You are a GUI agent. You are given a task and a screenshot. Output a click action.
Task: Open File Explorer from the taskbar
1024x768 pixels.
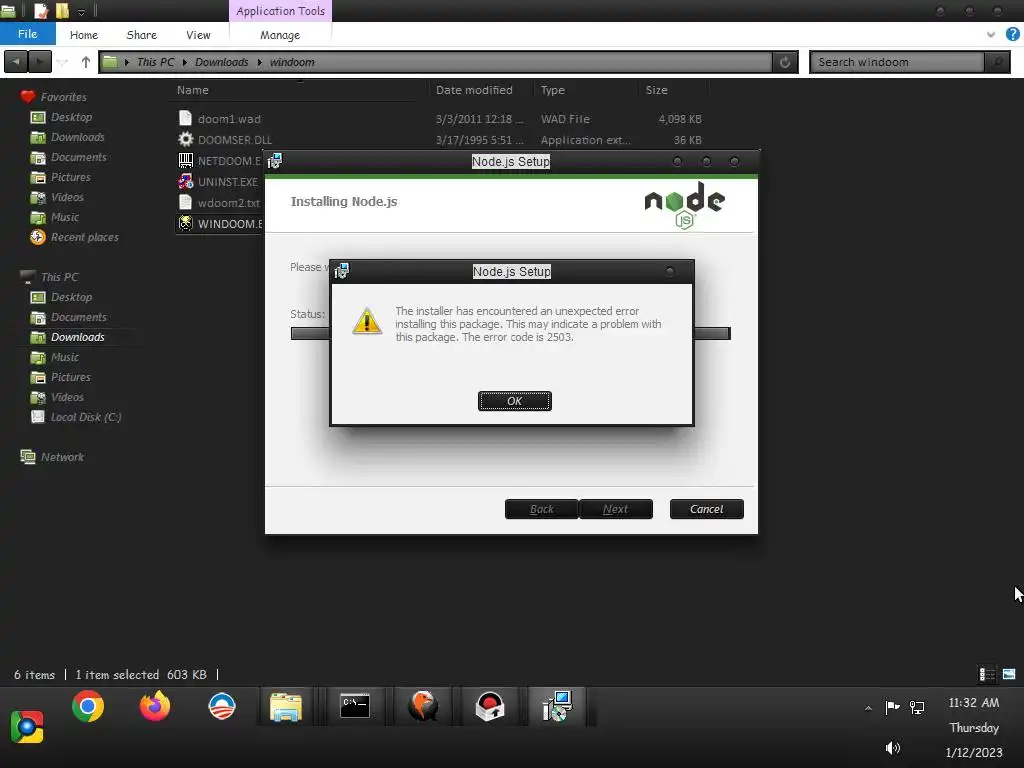285,707
